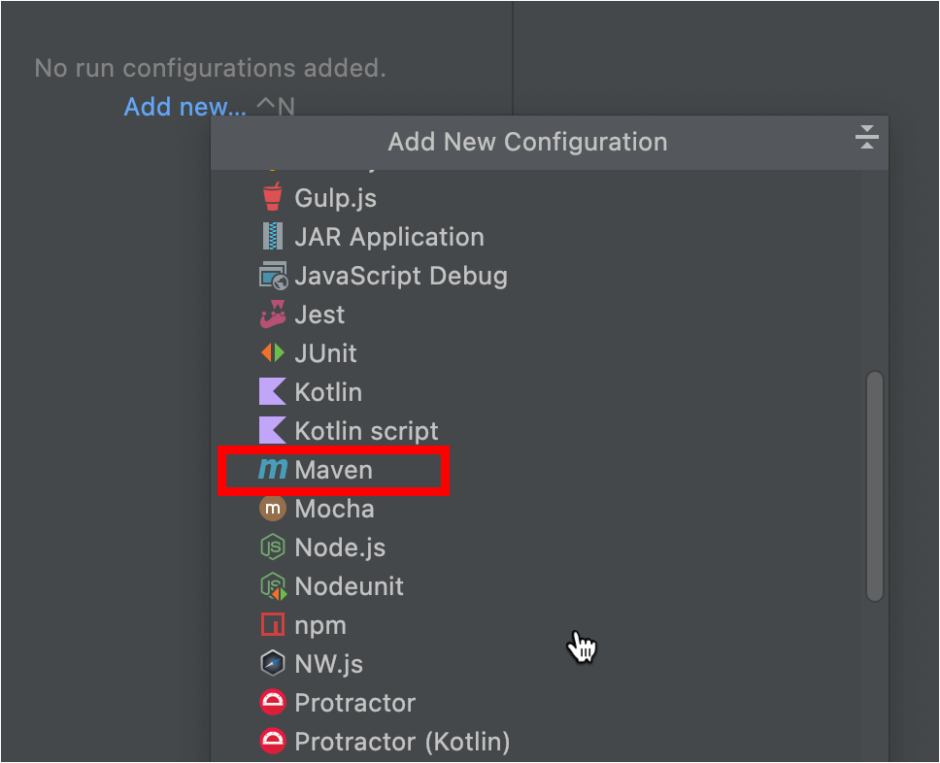Click the Kotlin icon
This screenshot has height=763, width=940.
tap(271, 392)
